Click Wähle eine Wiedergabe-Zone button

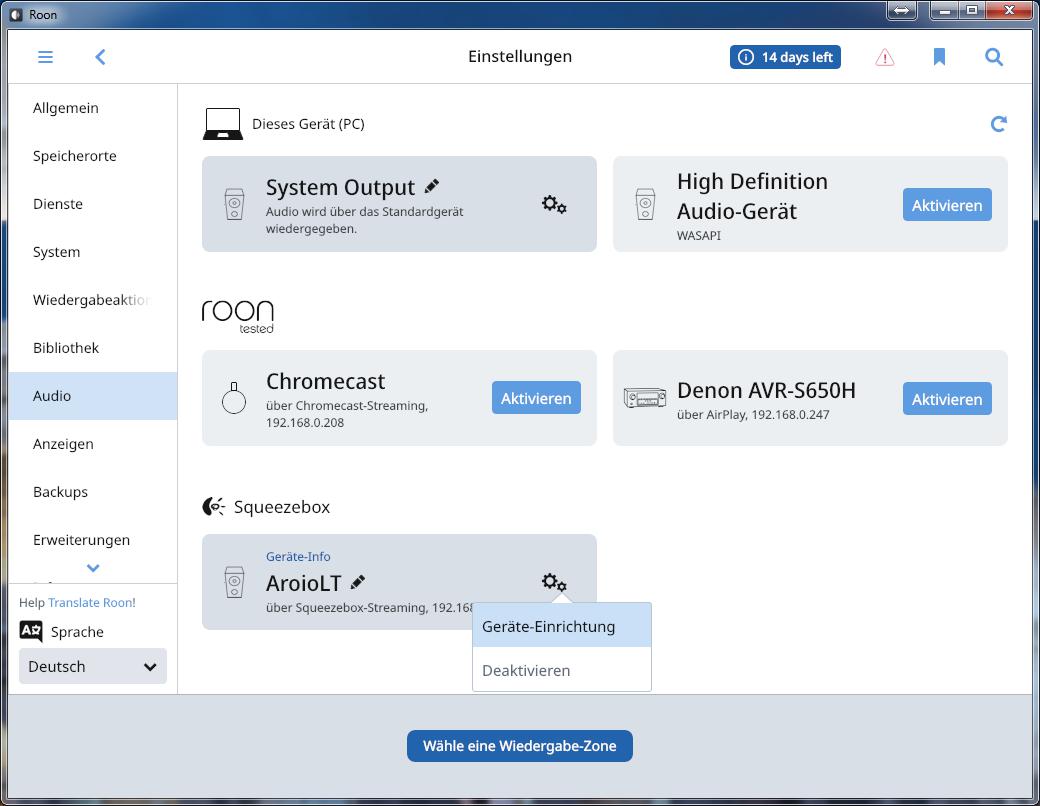[x=519, y=746]
